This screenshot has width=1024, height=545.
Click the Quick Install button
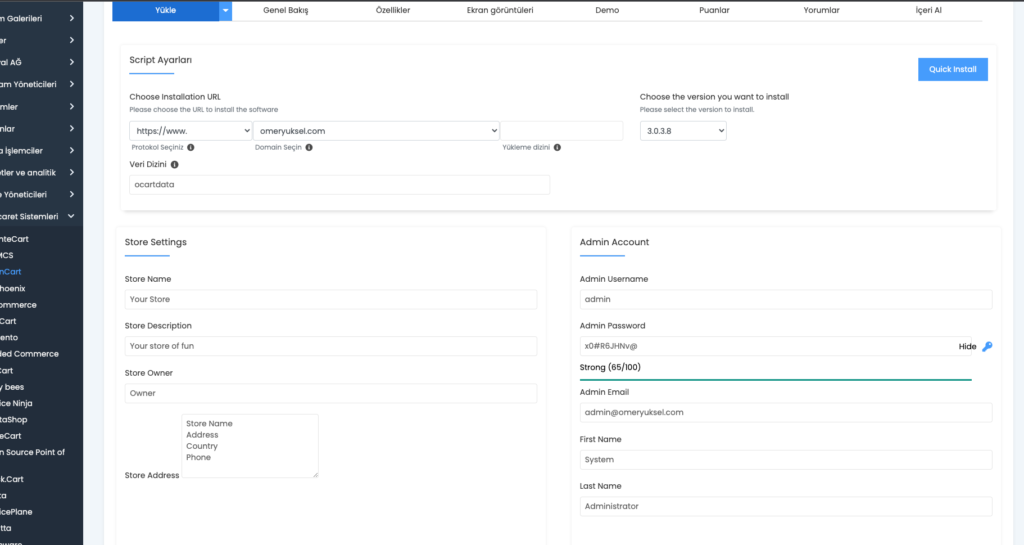coord(952,69)
